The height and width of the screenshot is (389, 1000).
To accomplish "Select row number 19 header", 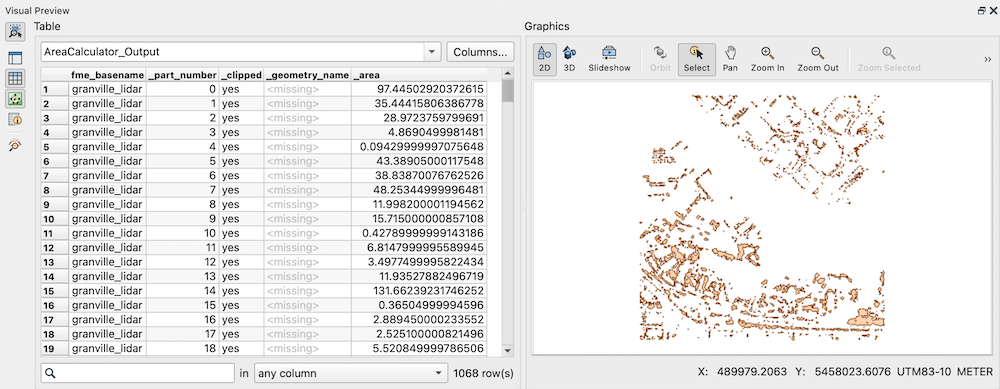I will 55,349.
